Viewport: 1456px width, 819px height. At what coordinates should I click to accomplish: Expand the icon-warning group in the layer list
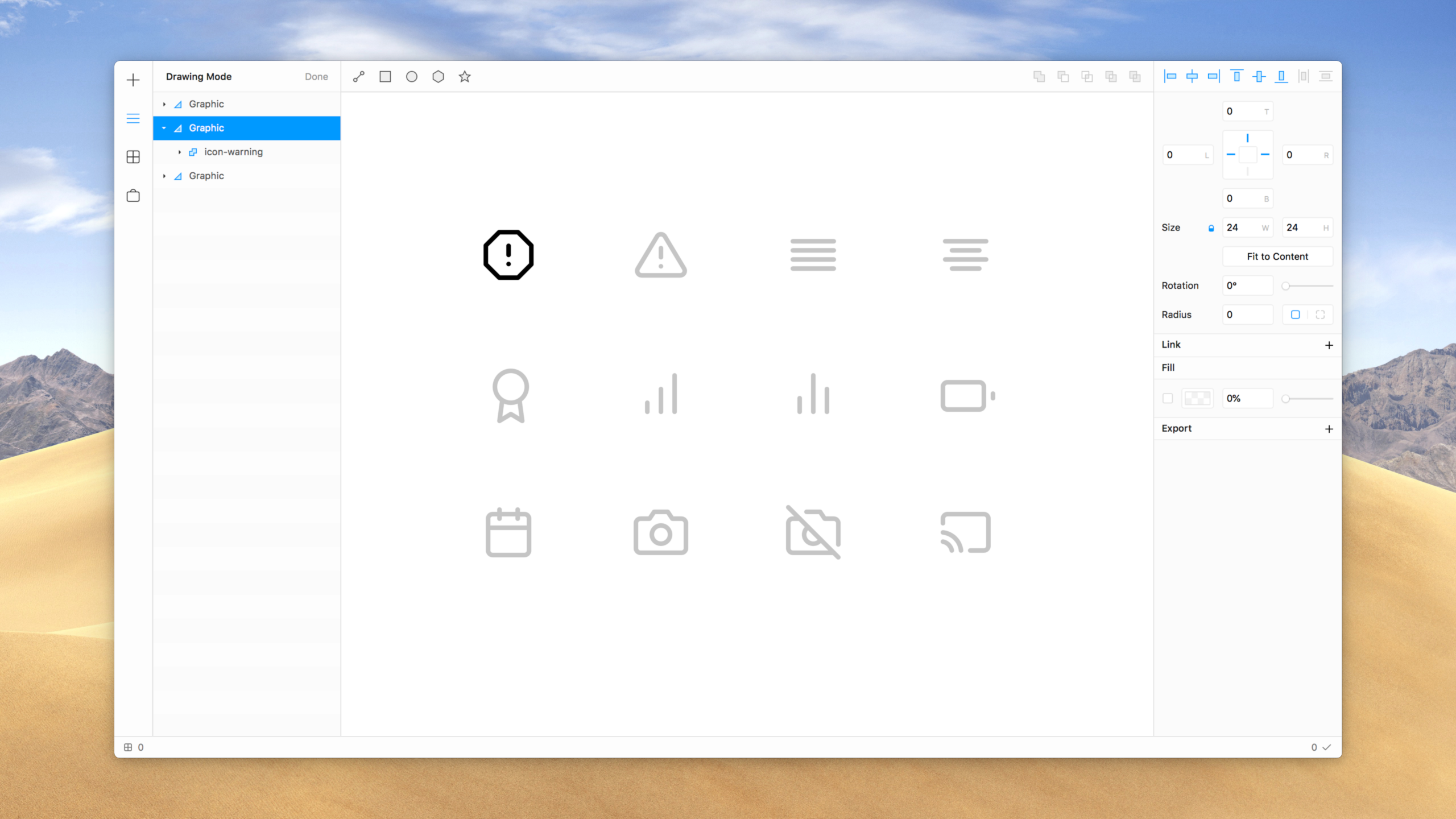[x=180, y=152]
